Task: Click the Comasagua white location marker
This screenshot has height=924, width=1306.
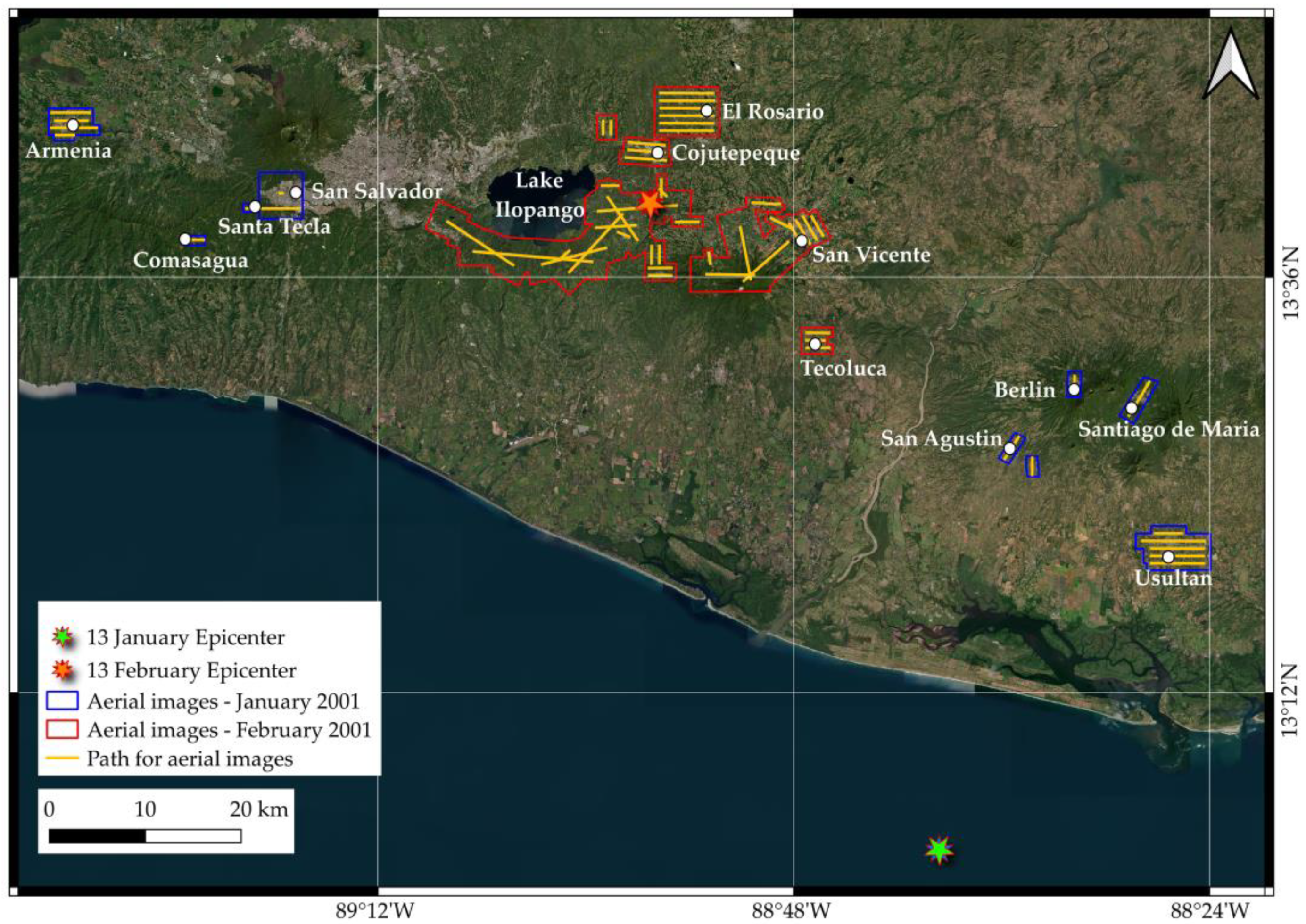Action: 185,239
